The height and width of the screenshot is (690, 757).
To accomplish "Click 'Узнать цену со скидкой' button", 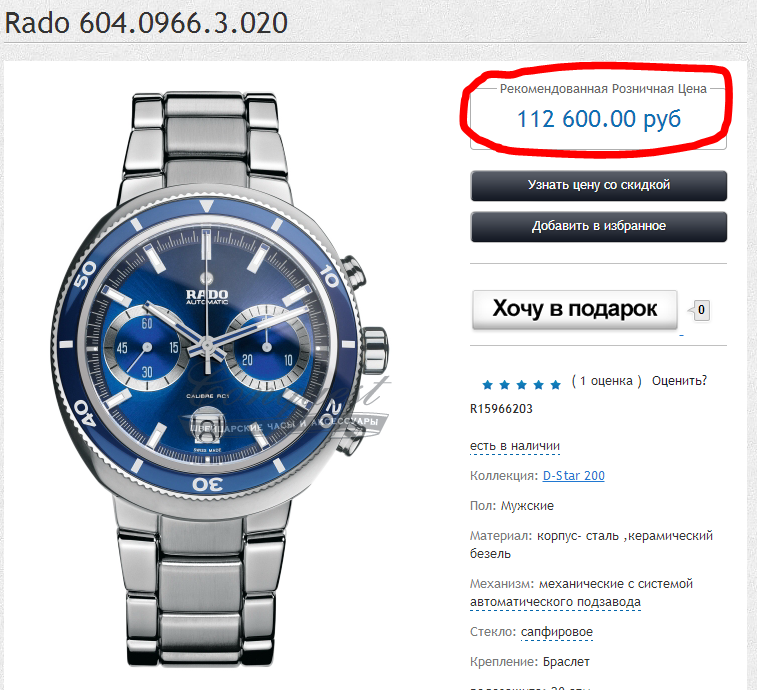I will pos(599,185).
